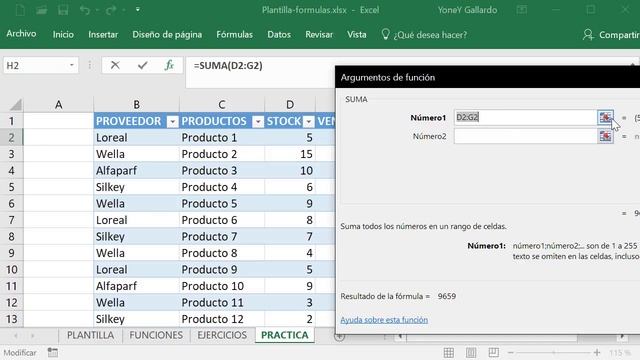
Task: Open the Insert Function fx icon
Action: click(x=169, y=65)
